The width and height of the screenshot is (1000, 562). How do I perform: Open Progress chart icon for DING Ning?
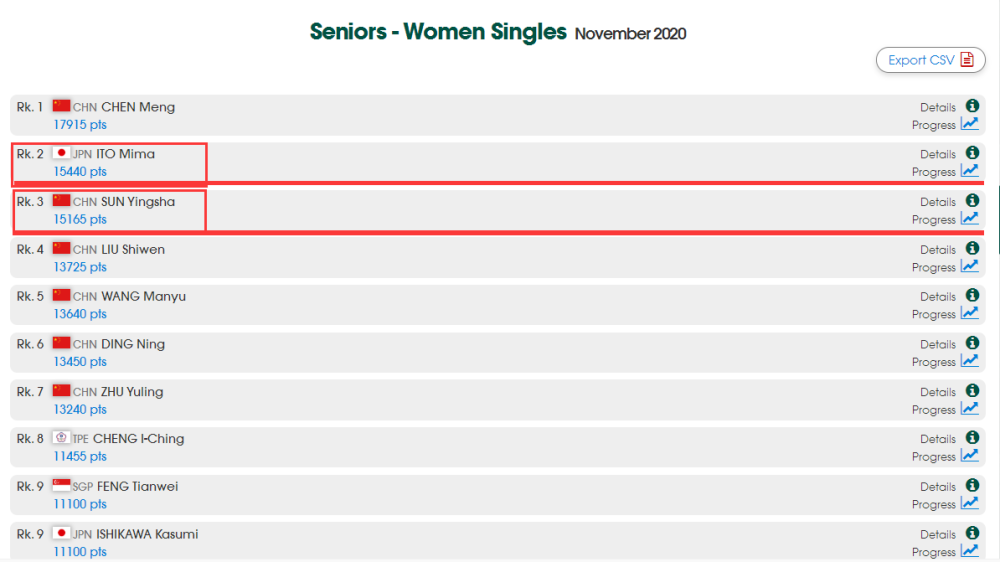tap(970, 361)
